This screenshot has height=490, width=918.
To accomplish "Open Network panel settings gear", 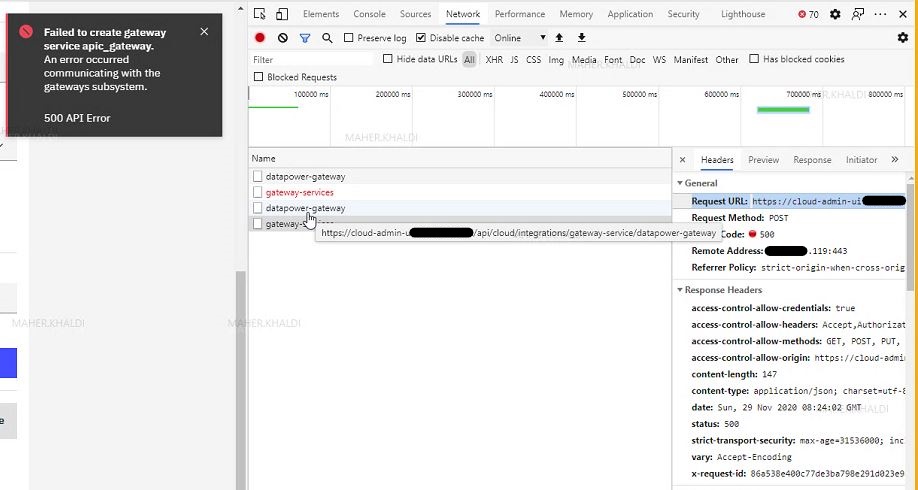I will coord(903,37).
